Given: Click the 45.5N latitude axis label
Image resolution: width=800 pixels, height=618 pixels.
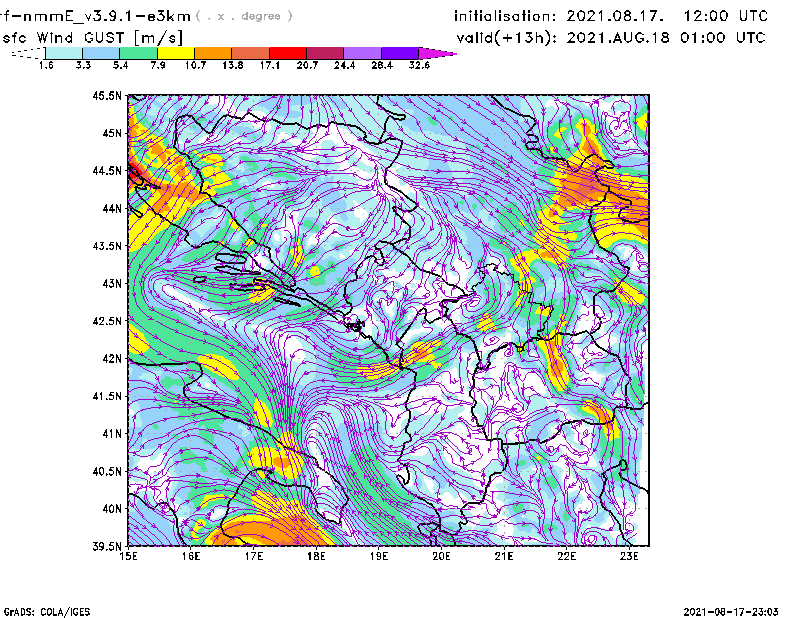Looking at the screenshot, I should tap(107, 96).
